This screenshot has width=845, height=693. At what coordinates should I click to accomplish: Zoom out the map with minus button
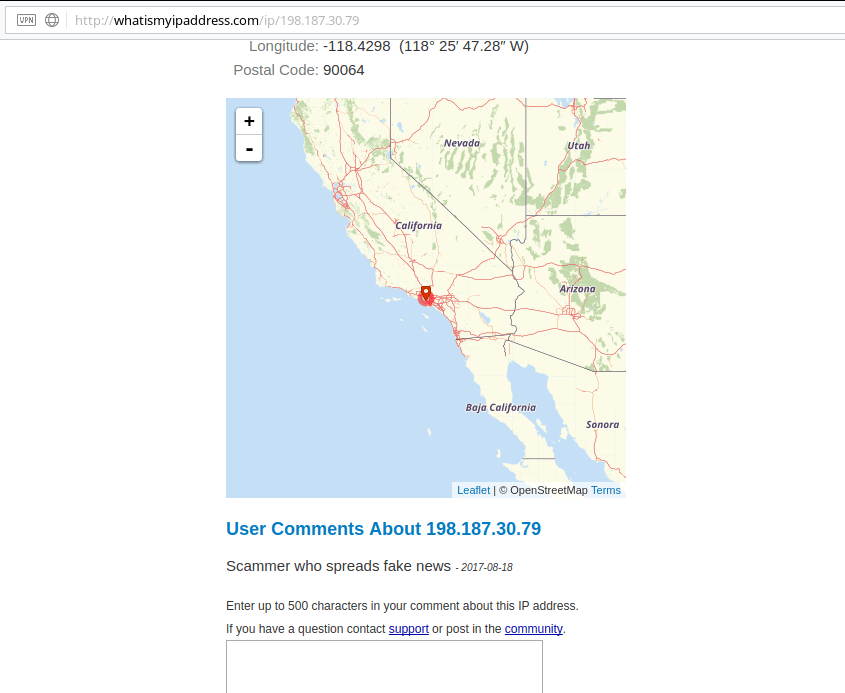[x=249, y=148]
